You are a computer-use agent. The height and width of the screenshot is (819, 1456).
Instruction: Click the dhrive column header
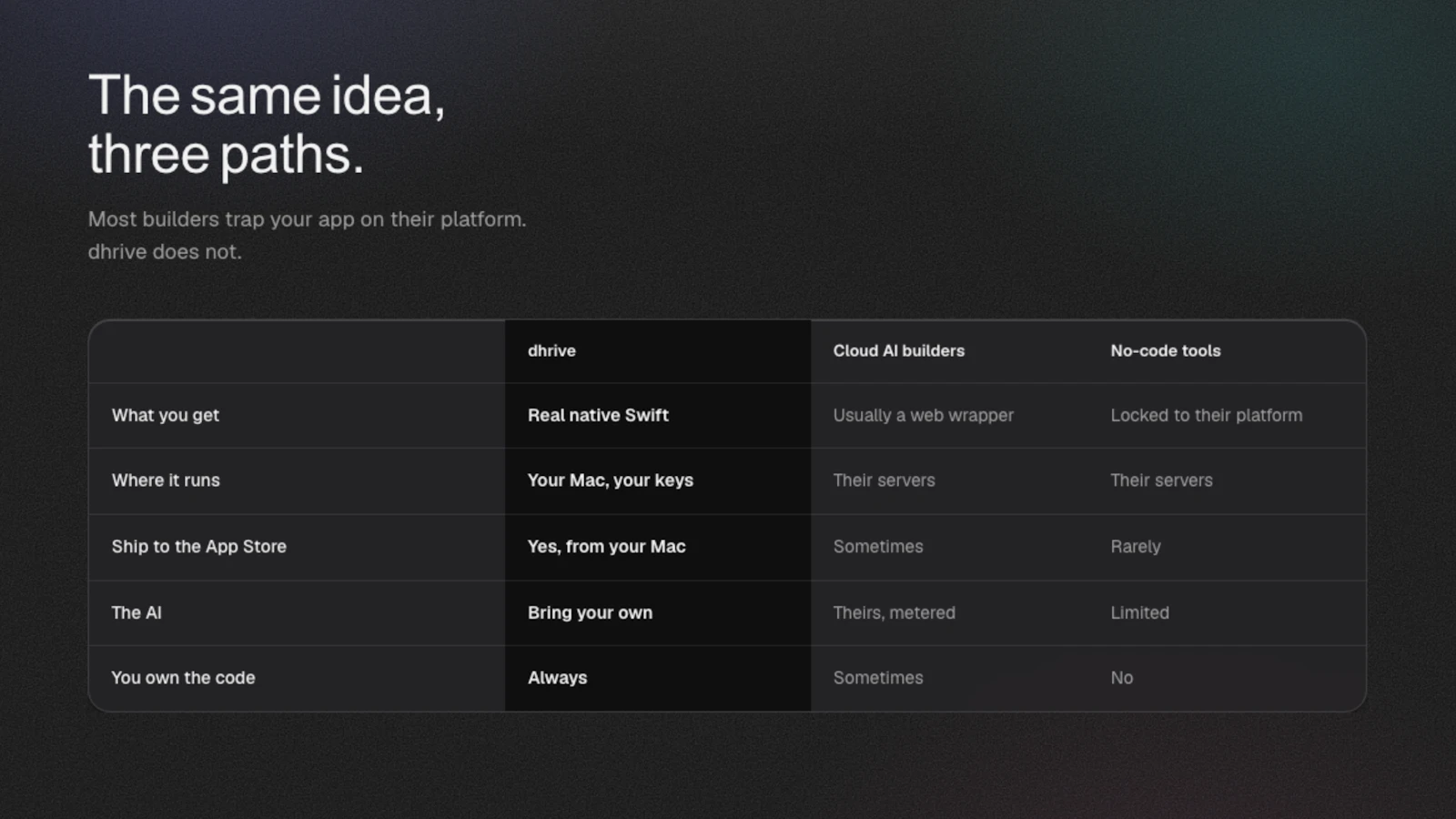coord(551,351)
